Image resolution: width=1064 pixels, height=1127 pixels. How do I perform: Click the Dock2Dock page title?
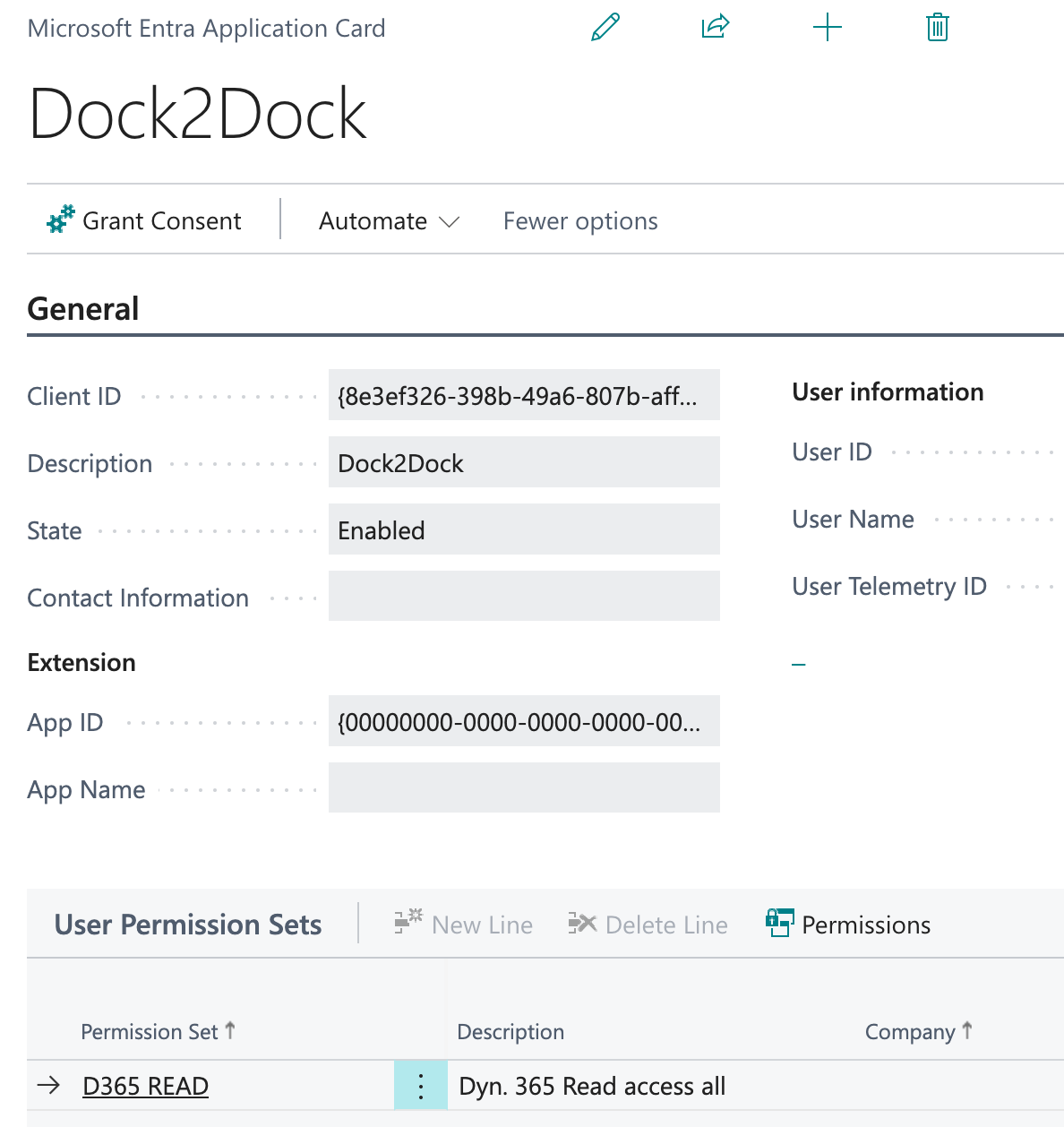coord(198,114)
